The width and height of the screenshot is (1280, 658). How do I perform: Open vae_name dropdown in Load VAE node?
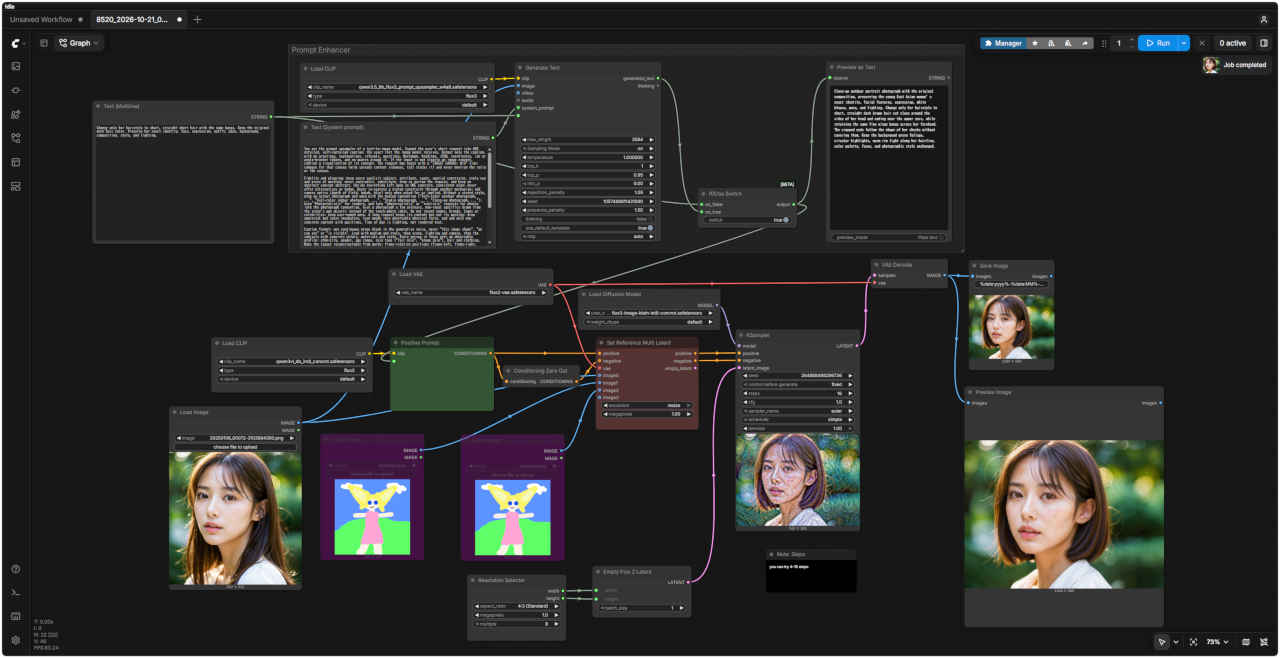pos(470,293)
